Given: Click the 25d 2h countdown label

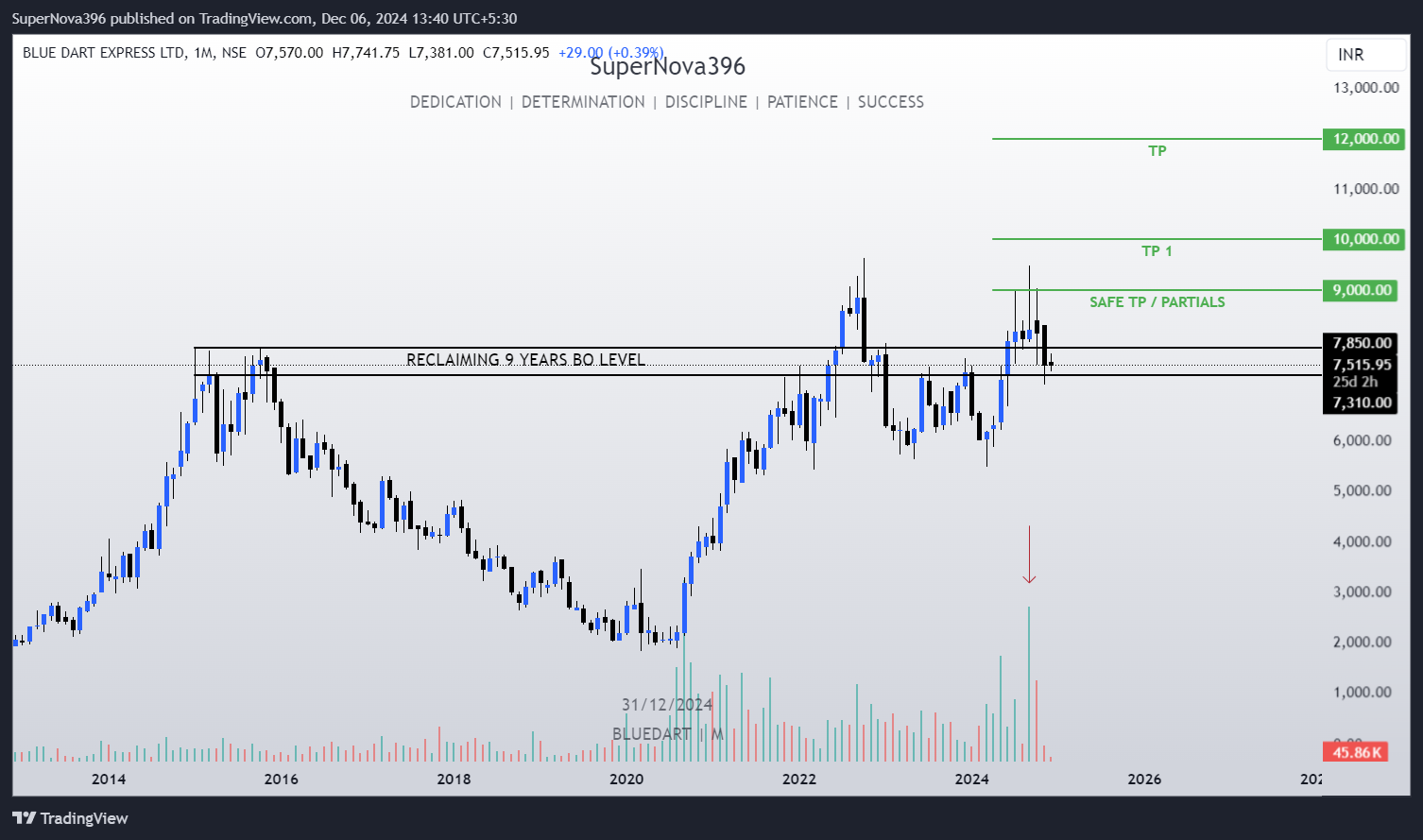Looking at the screenshot, I should [x=1357, y=382].
